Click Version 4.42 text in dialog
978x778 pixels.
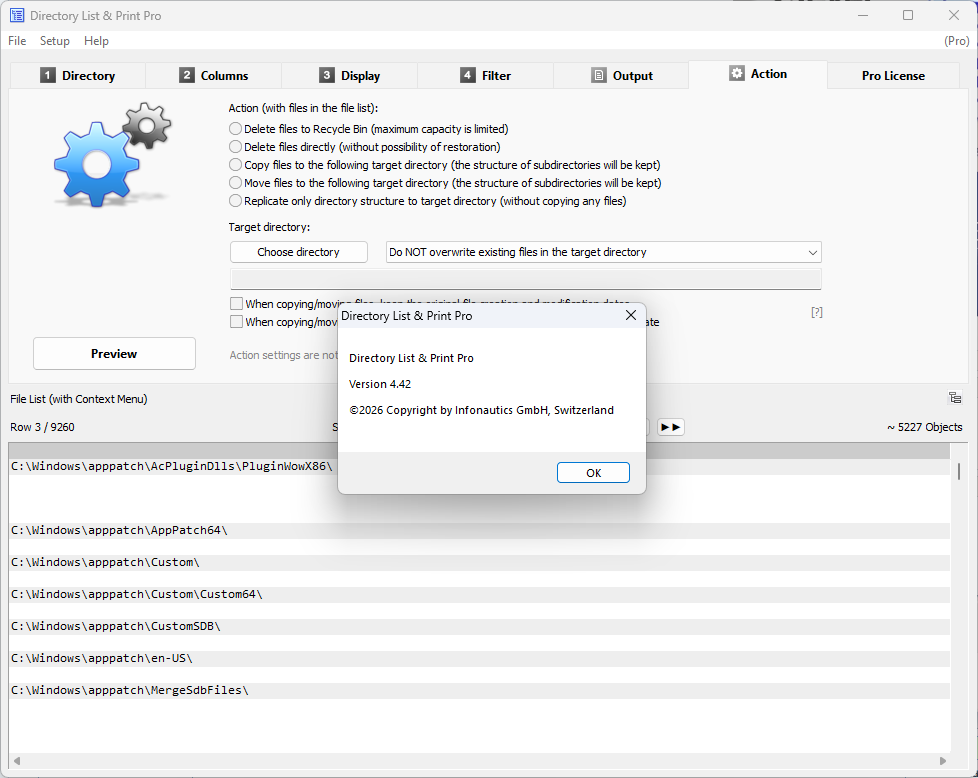tap(380, 384)
